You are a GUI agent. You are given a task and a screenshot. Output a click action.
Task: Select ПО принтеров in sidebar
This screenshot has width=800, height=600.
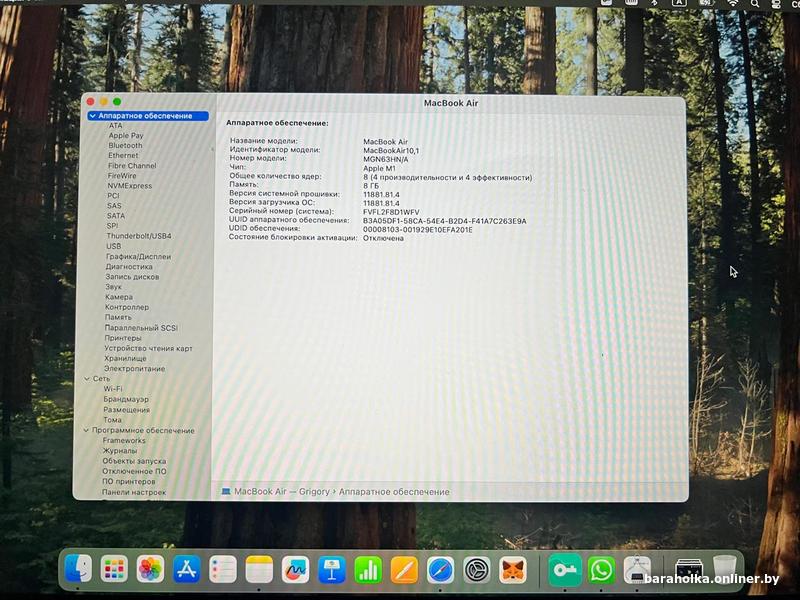(x=129, y=482)
